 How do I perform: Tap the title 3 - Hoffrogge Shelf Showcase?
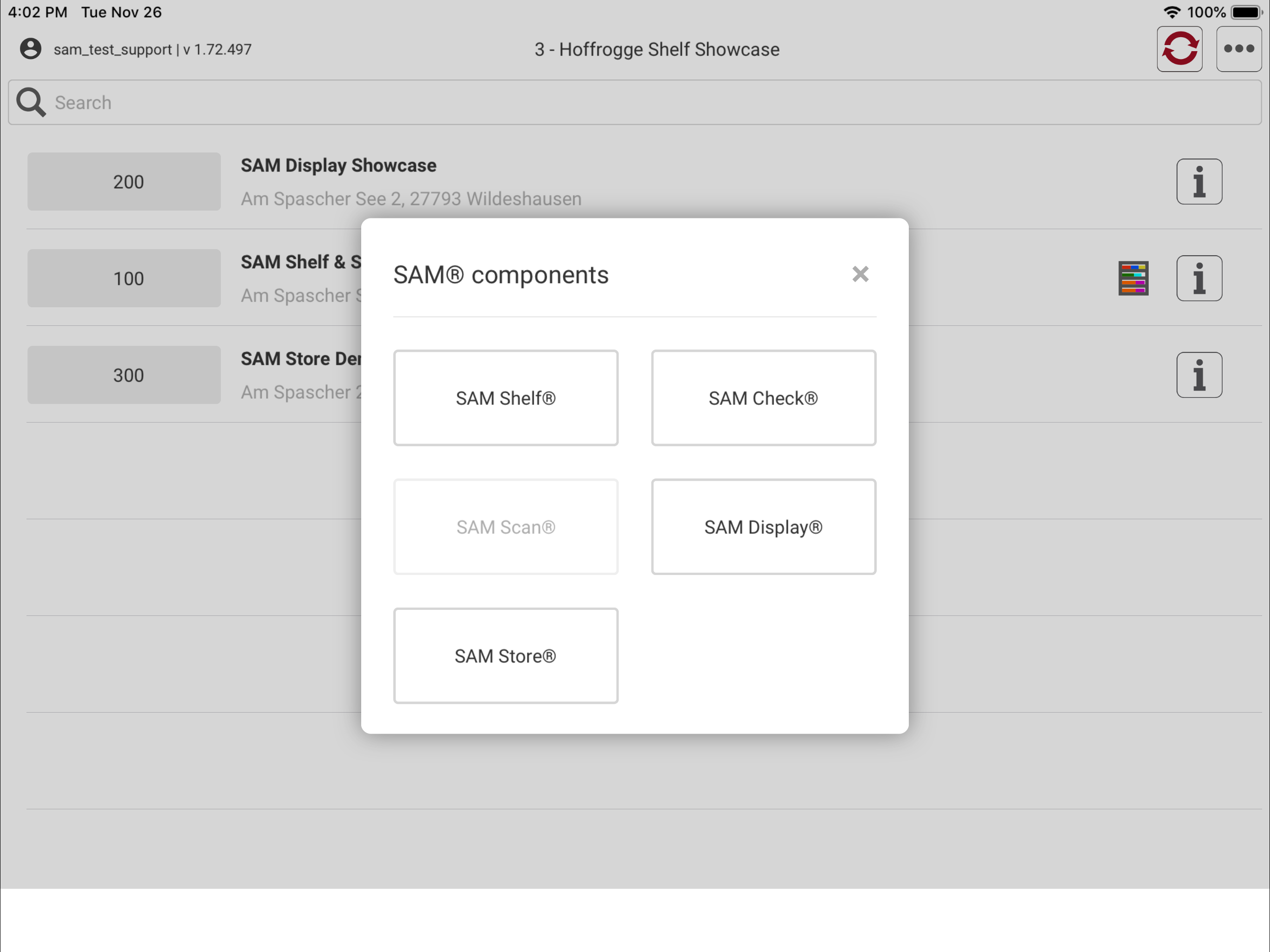tap(657, 49)
